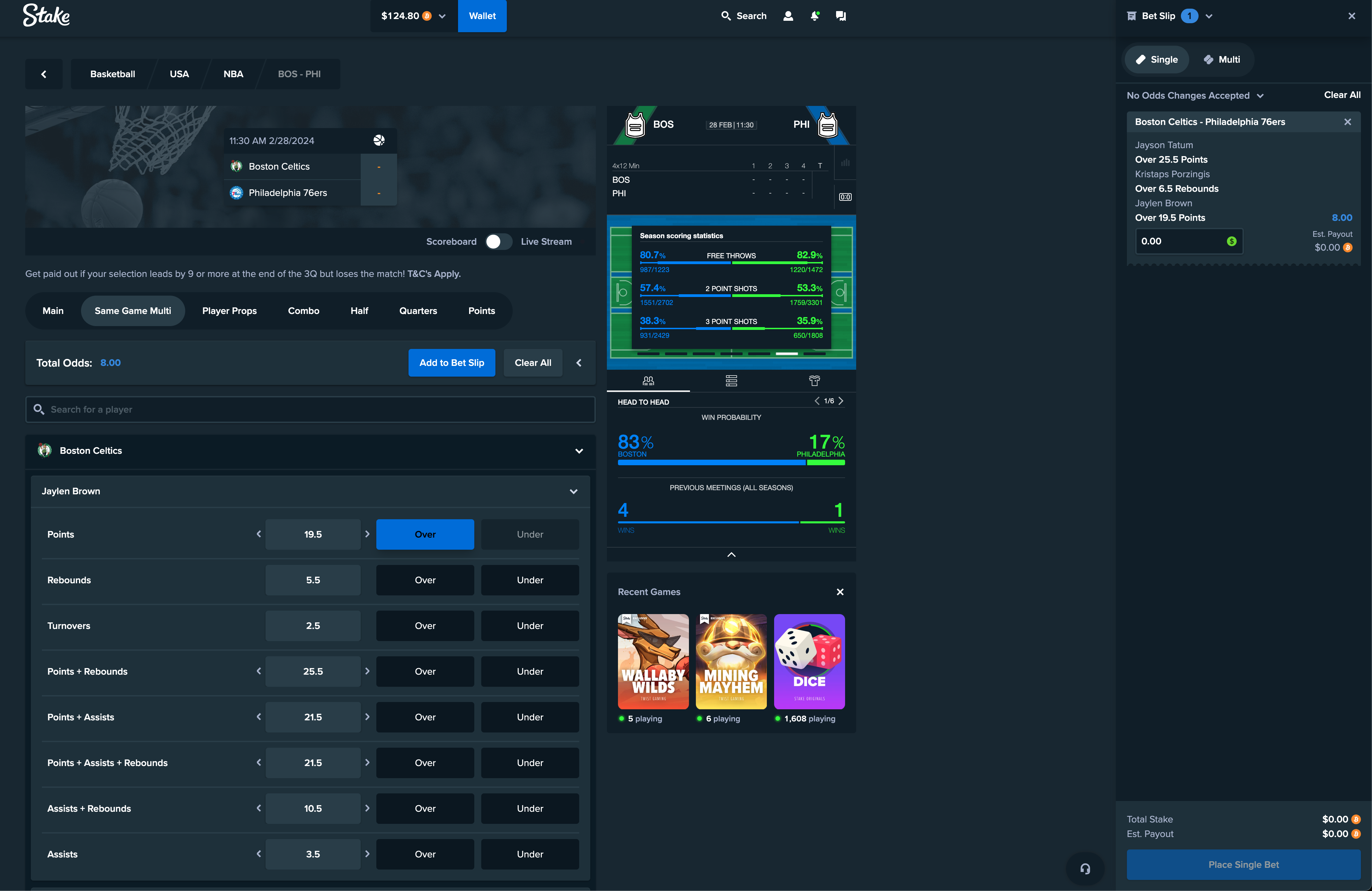Click the NBA breadcrumb
Viewport: 1372px width, 891px height.
tap(233, 74)
